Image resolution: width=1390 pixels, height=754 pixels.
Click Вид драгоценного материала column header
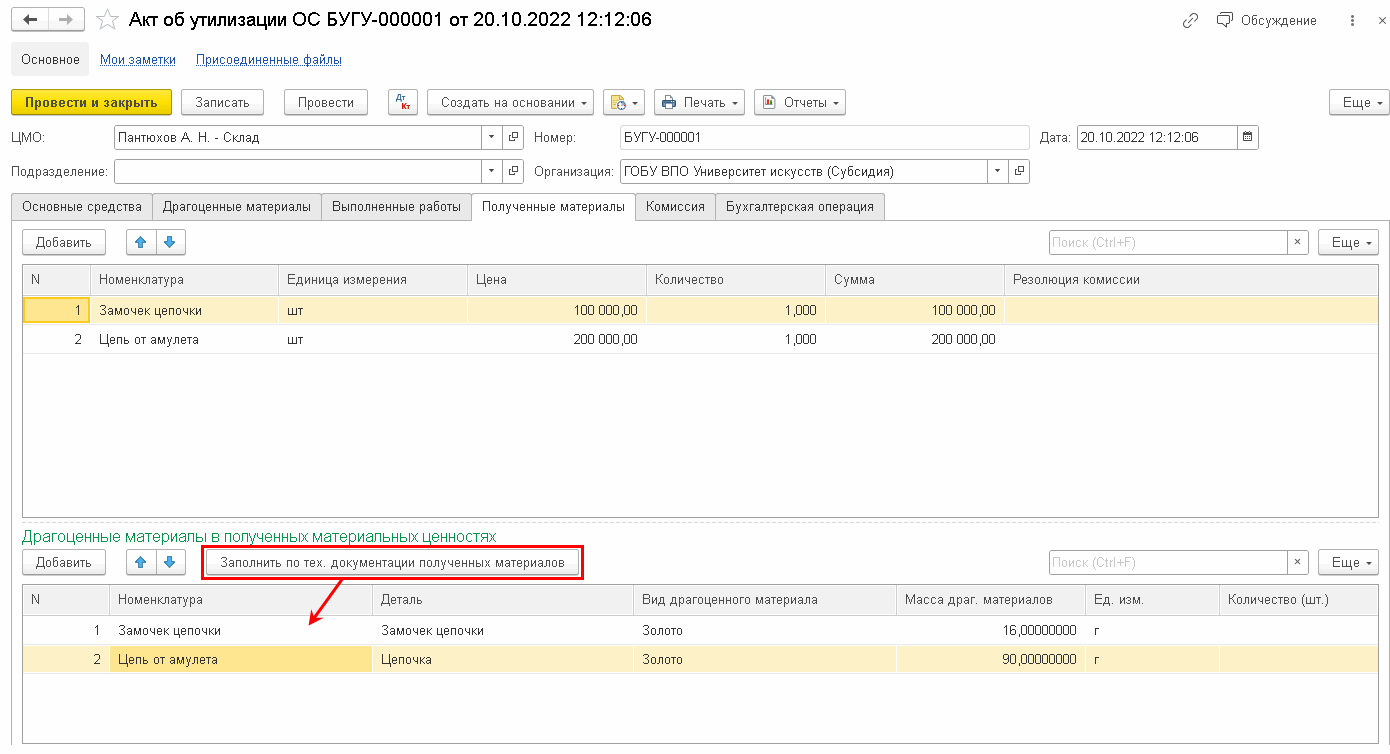pos(765,600)
